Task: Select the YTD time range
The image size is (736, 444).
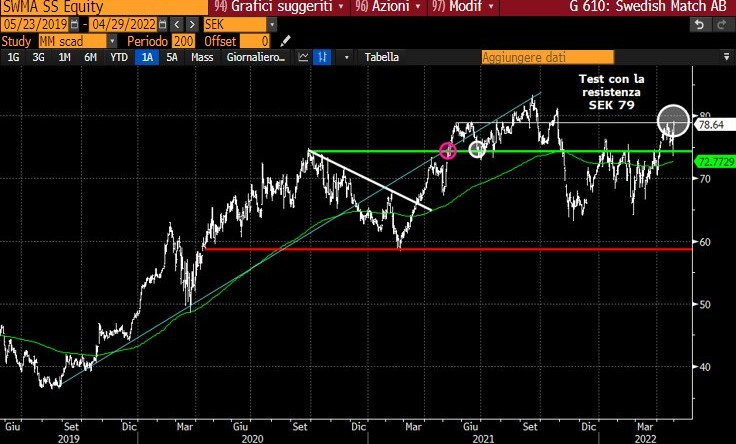Action: click(119, 57)
